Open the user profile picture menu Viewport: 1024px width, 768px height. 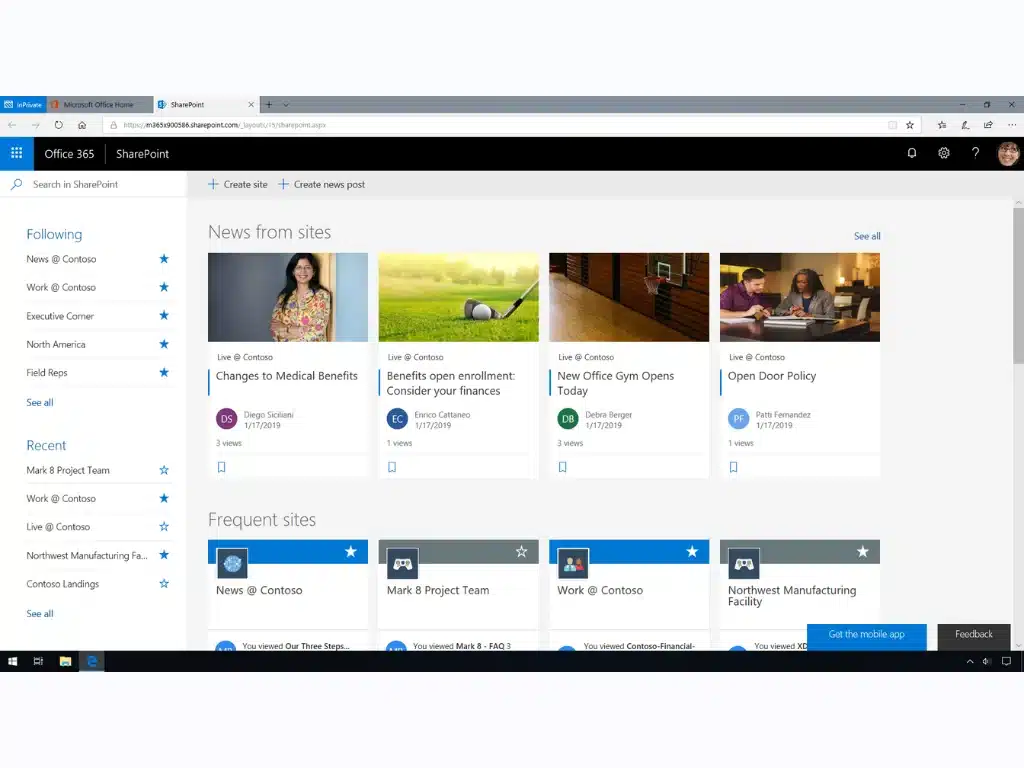1008,153
